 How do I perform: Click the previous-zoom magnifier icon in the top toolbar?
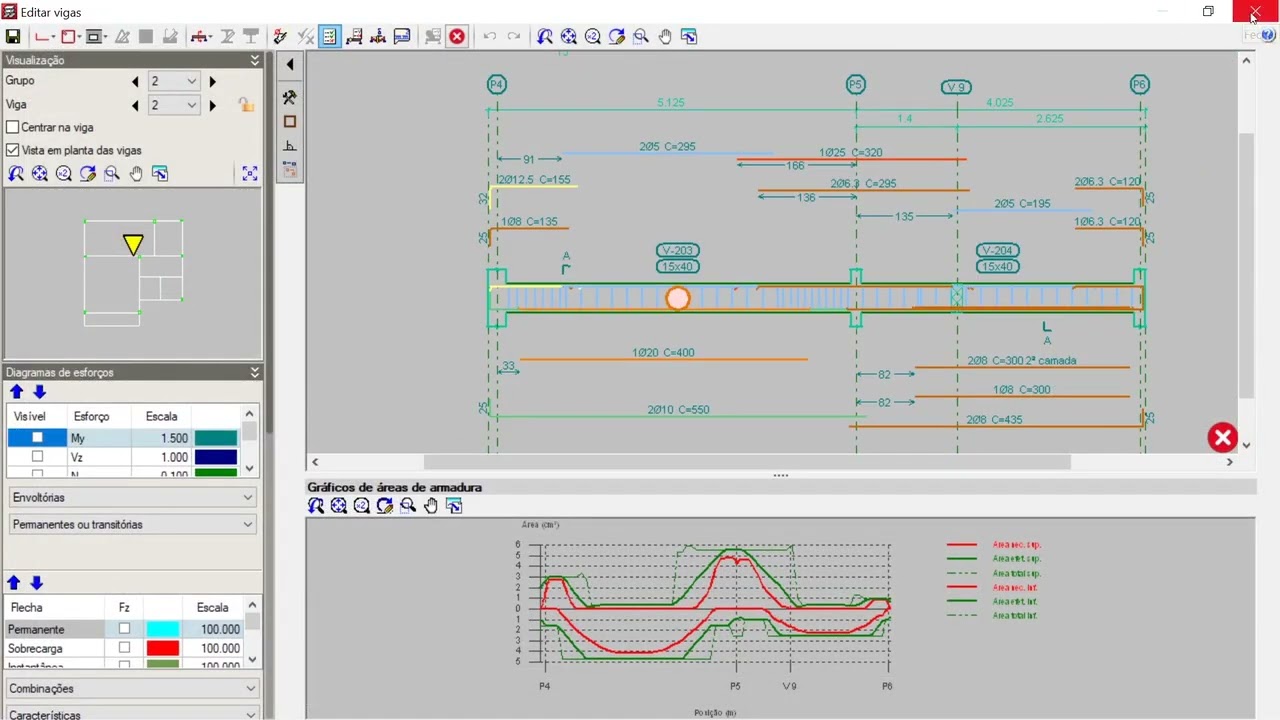tap(545, 36)
